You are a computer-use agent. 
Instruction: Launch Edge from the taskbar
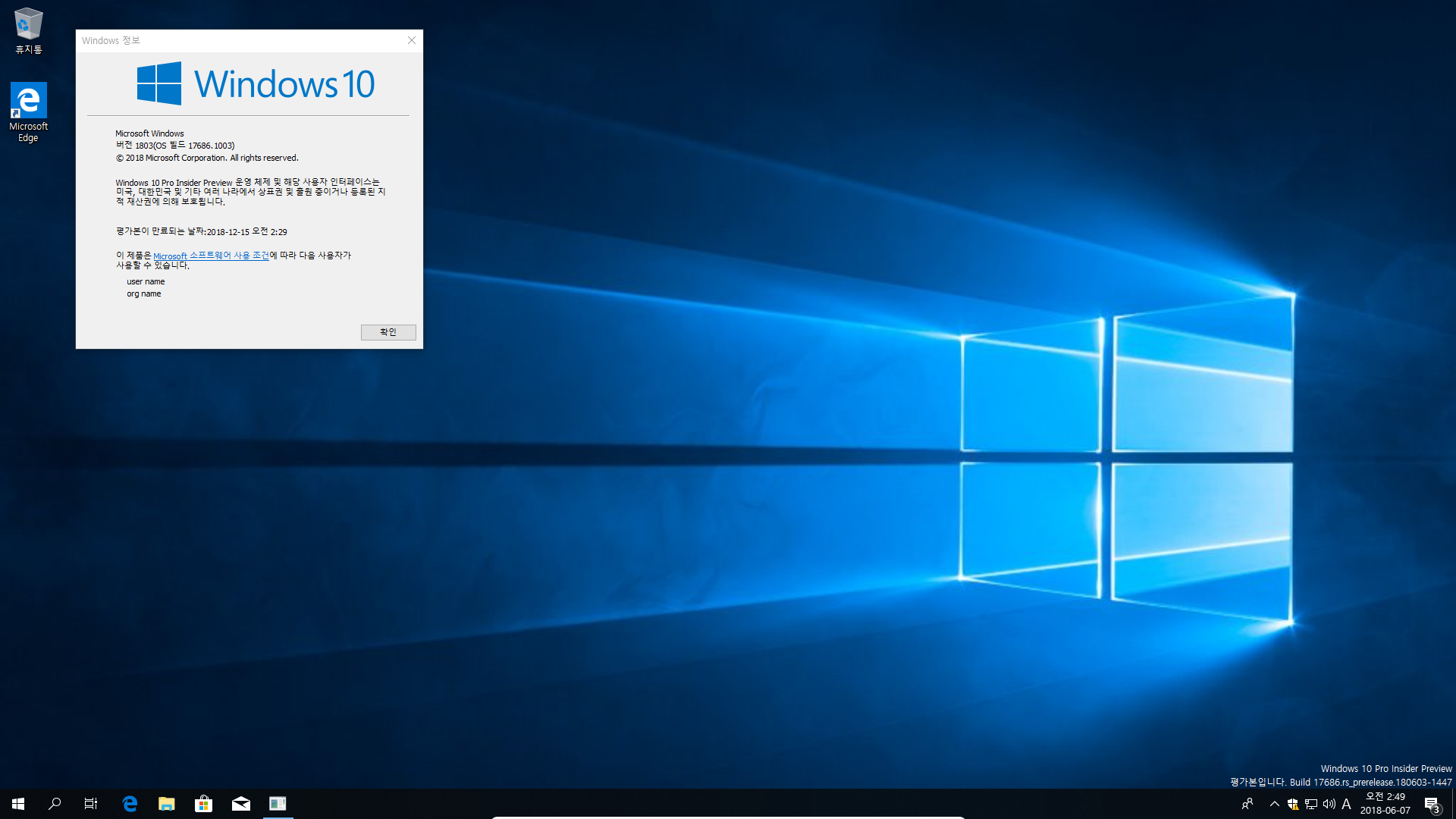130,804
